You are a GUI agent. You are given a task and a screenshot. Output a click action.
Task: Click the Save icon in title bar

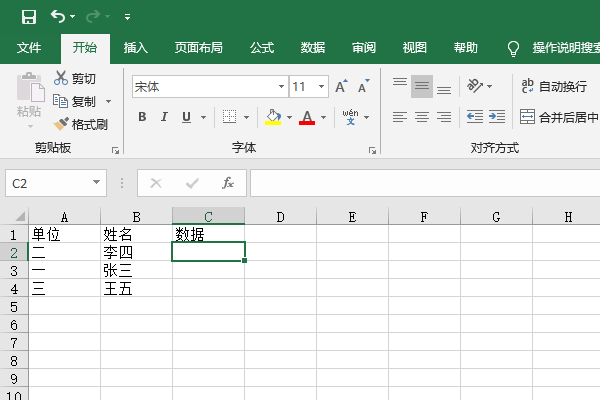28,17
